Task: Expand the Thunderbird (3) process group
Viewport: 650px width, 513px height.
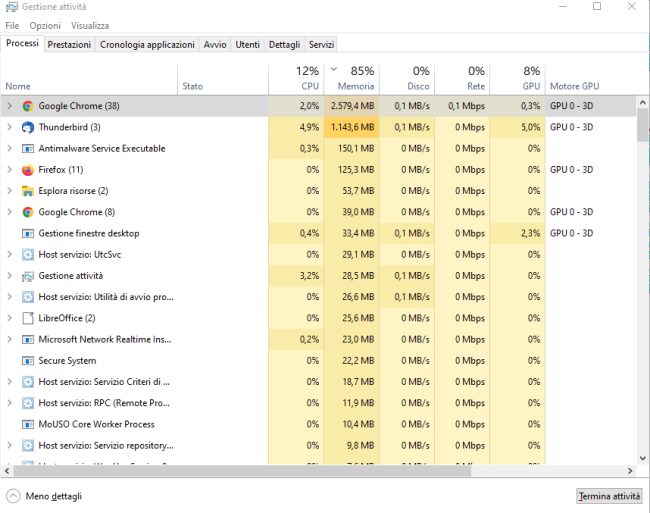Action: [x=10, y=127]
